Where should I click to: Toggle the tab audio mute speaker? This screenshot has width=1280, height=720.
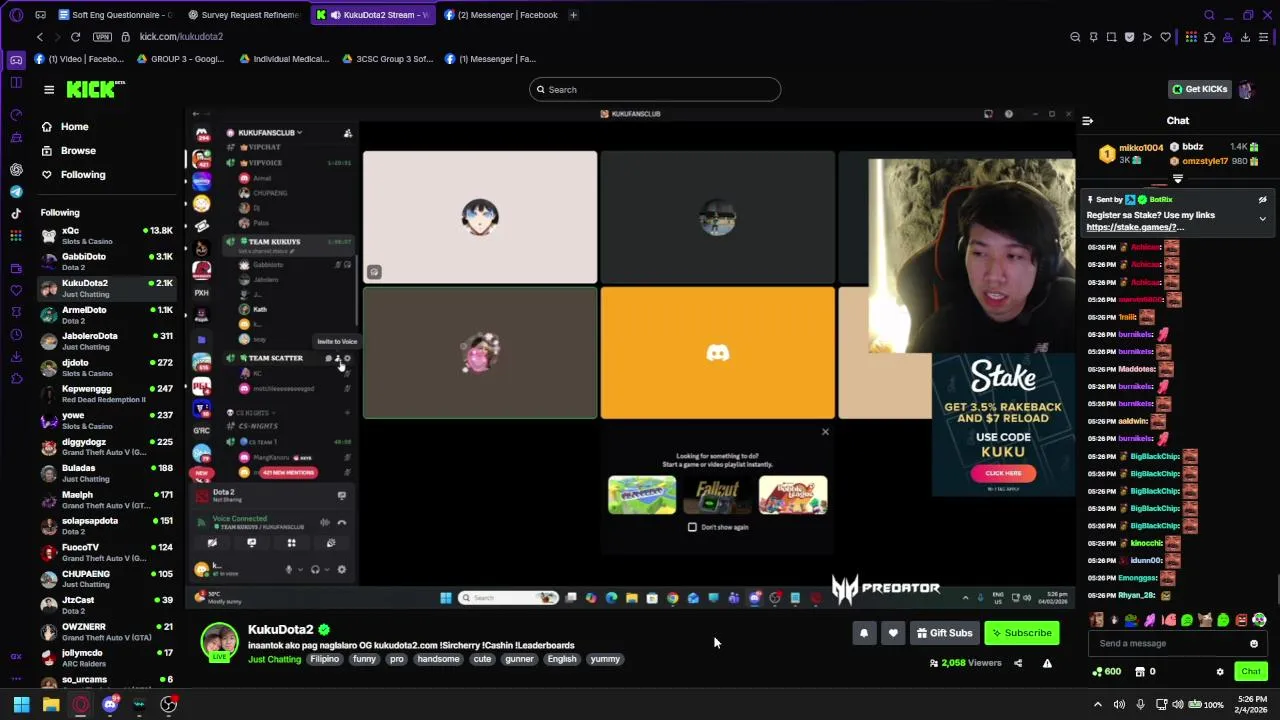tap(335, 15)
